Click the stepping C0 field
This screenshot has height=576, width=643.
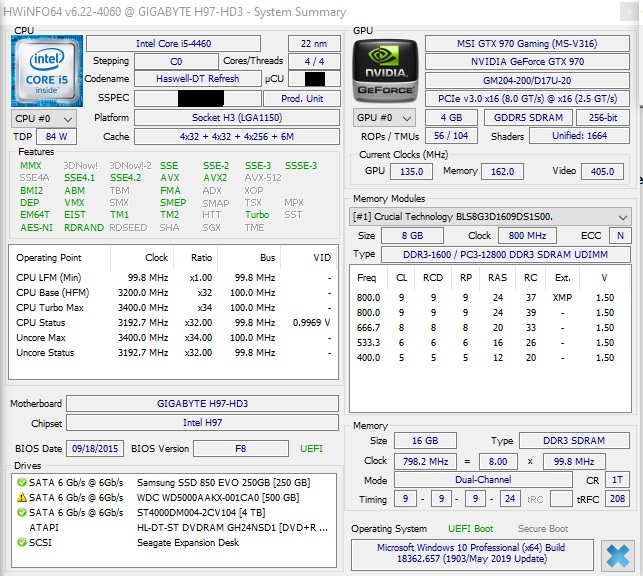176,61
